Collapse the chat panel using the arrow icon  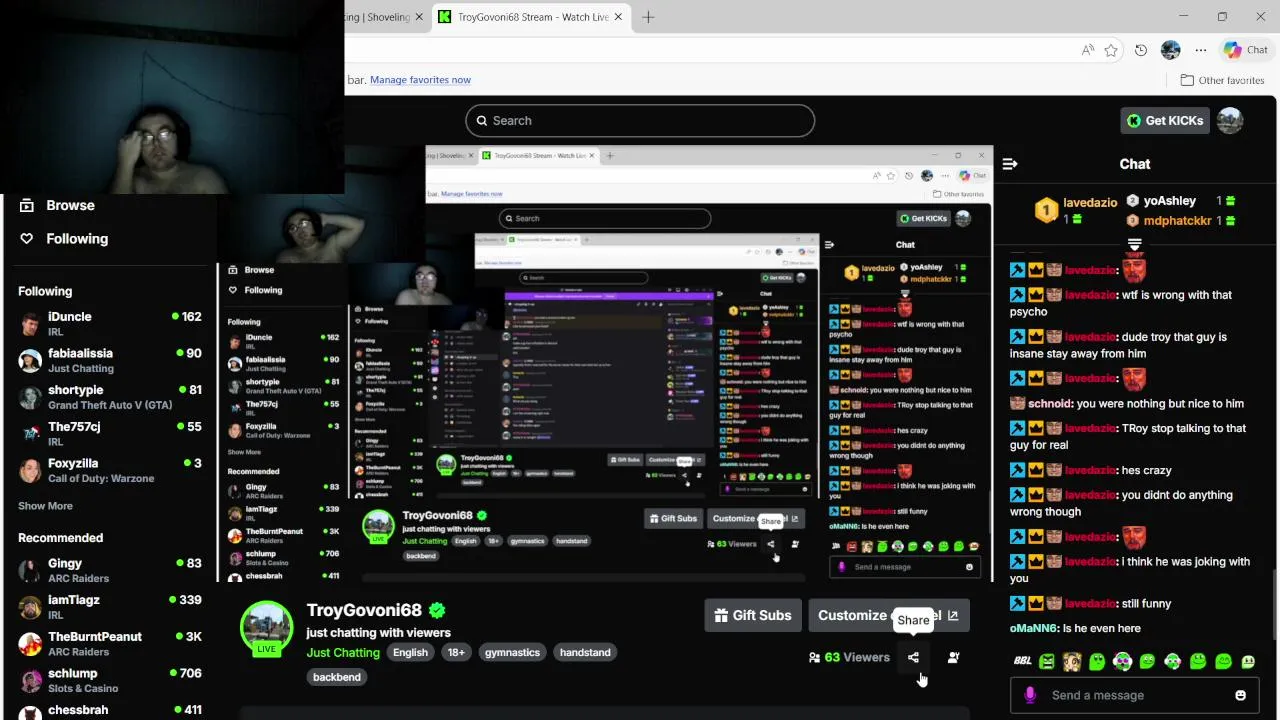[1010, 164]
